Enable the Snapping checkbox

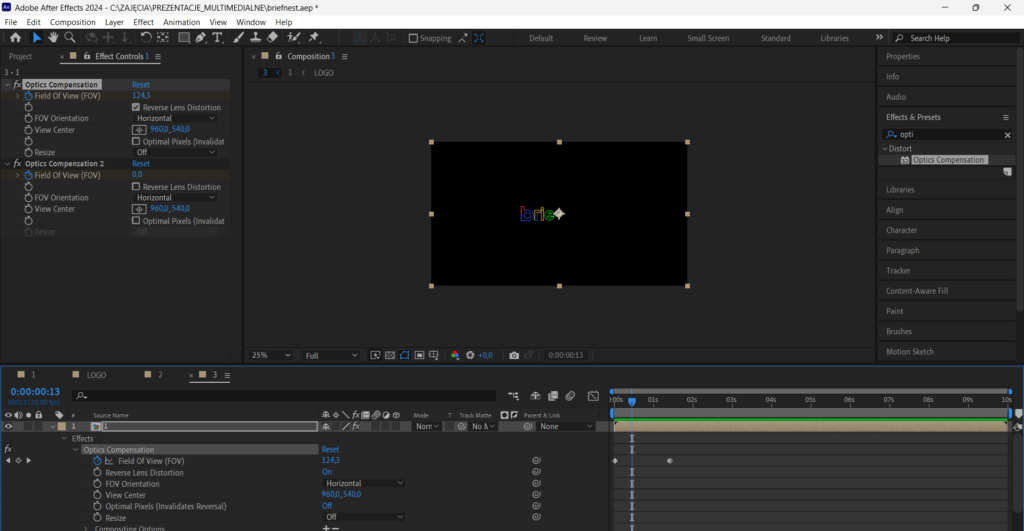413,38
